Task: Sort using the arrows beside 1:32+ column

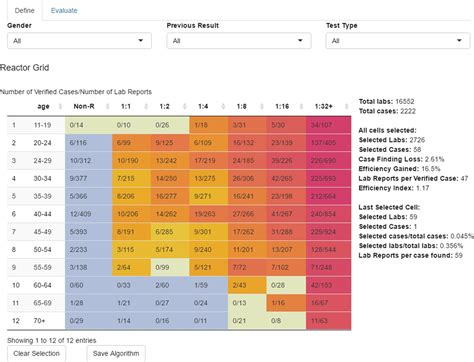Action: pyautogui.click(x=346, y=106)
